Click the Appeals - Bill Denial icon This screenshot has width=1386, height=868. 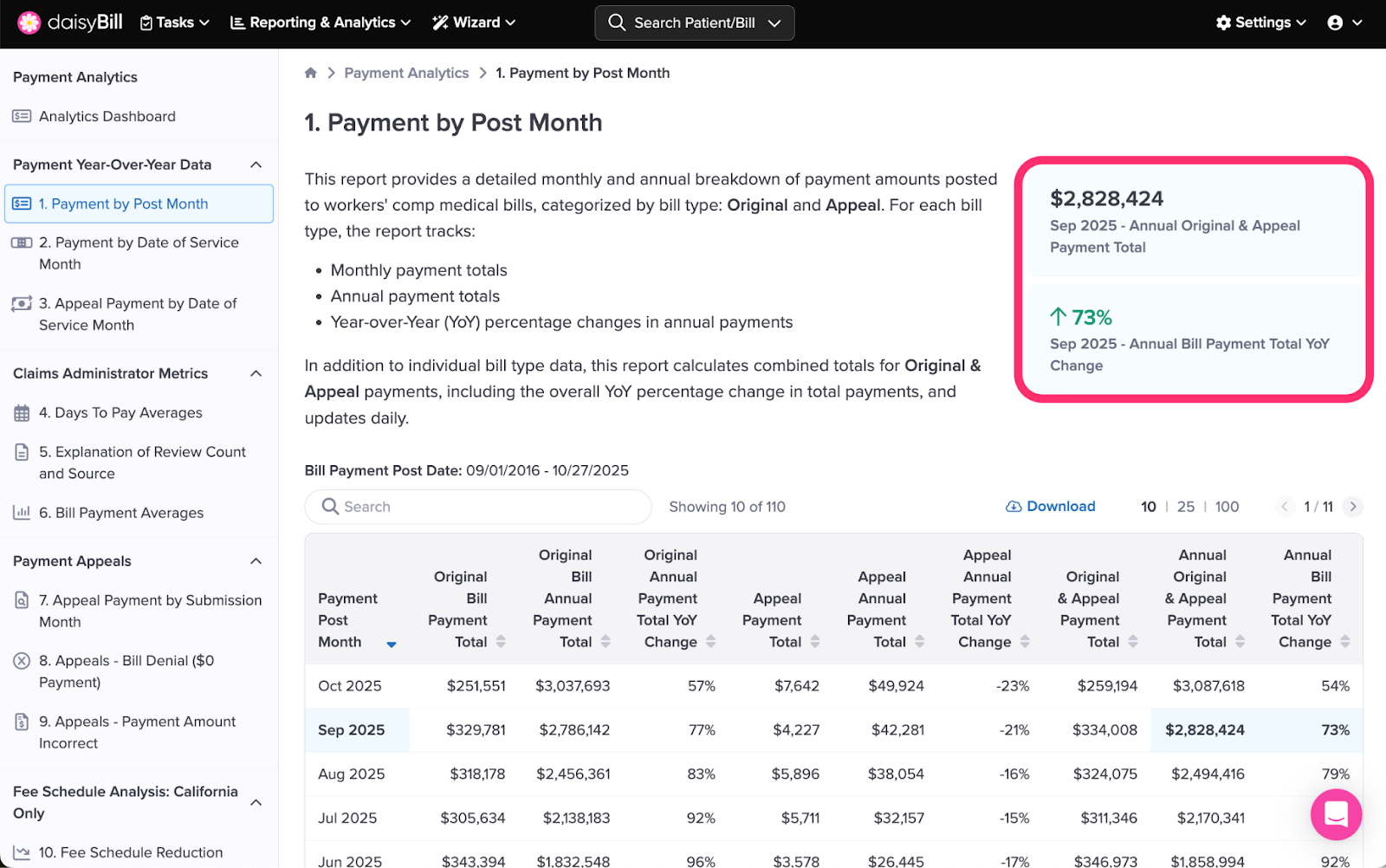(x=22, y=661)
